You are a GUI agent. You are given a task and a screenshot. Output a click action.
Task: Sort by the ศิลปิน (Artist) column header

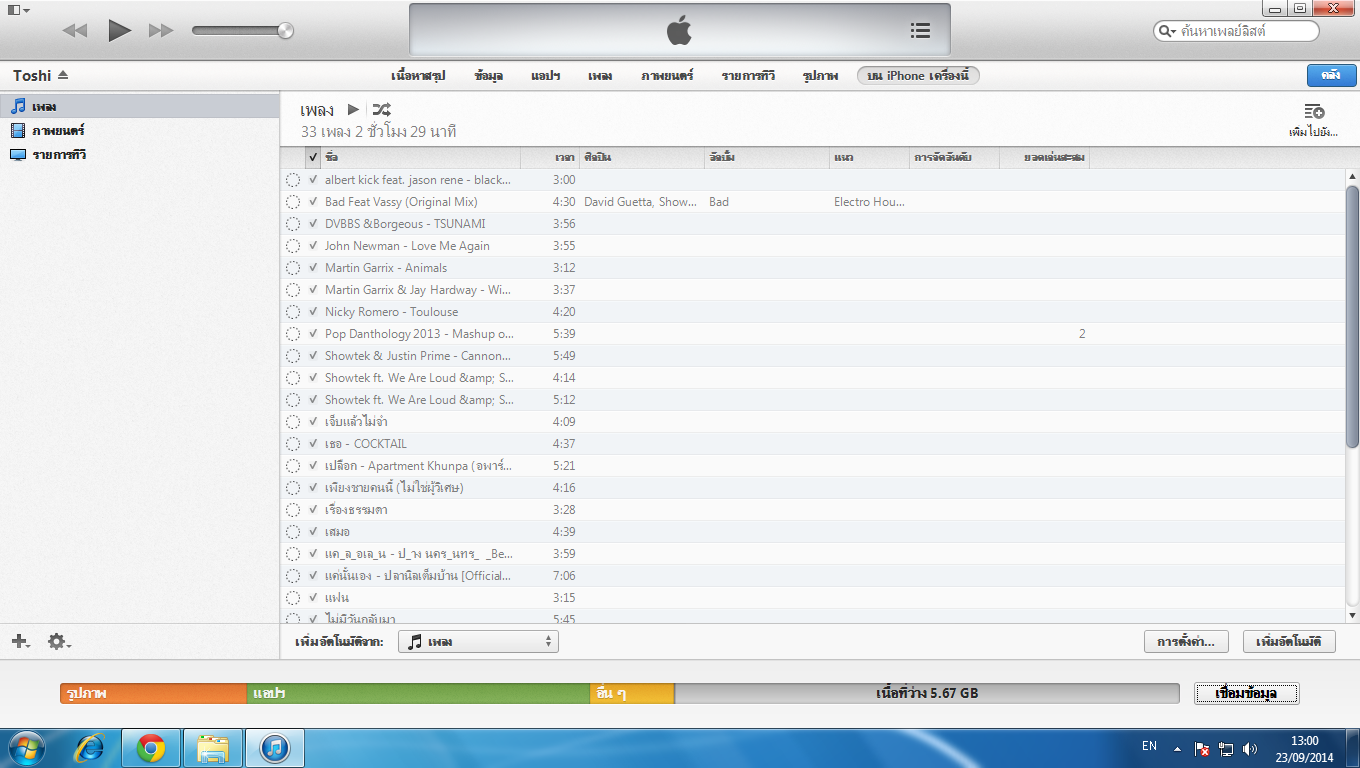pos(641,157)
